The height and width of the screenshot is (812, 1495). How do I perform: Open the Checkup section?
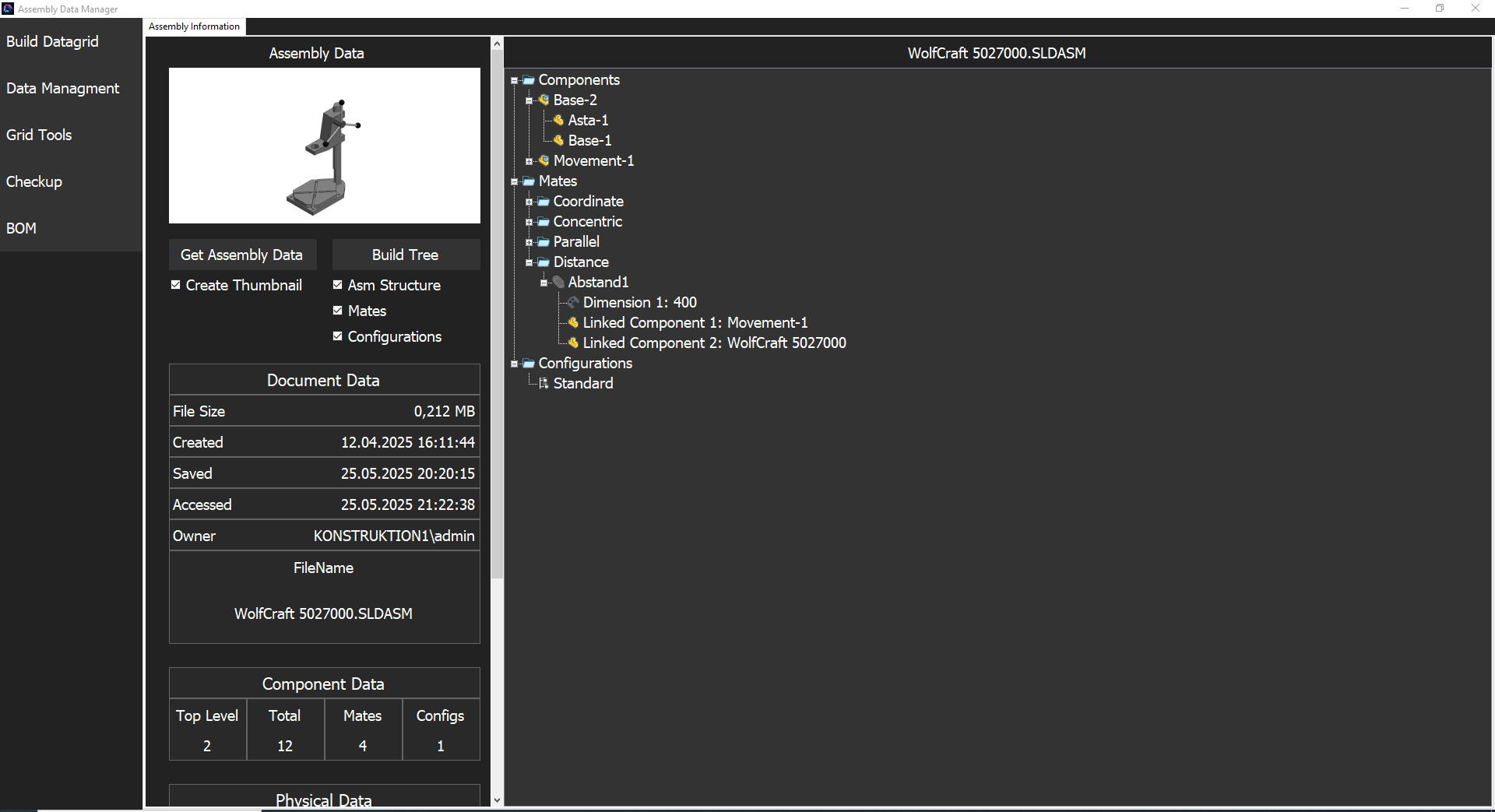point(71,181)
